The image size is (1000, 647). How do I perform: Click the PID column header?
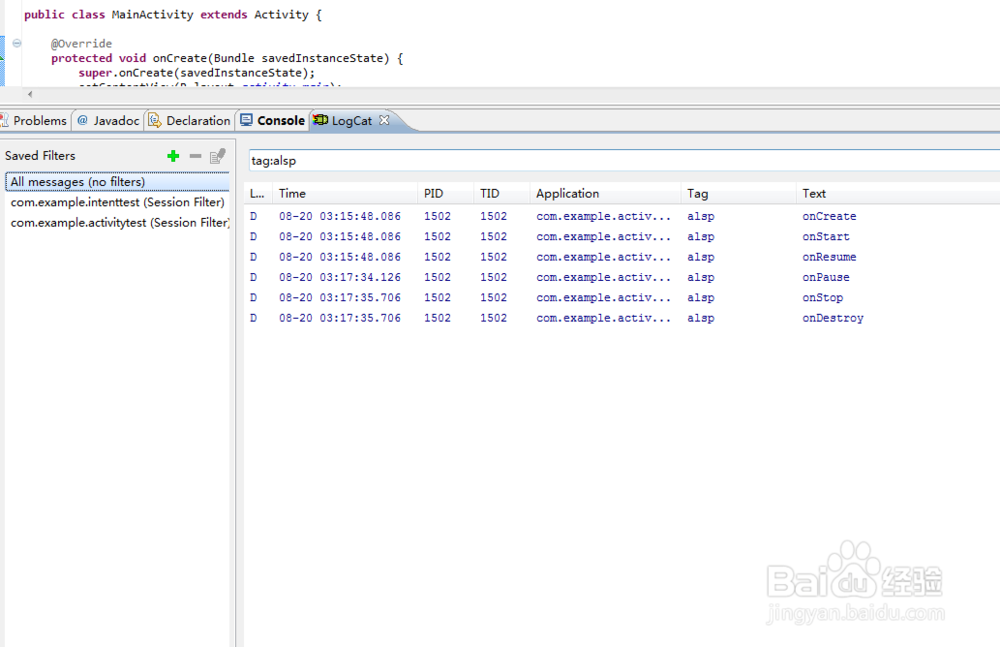click(x=446, y=193)
